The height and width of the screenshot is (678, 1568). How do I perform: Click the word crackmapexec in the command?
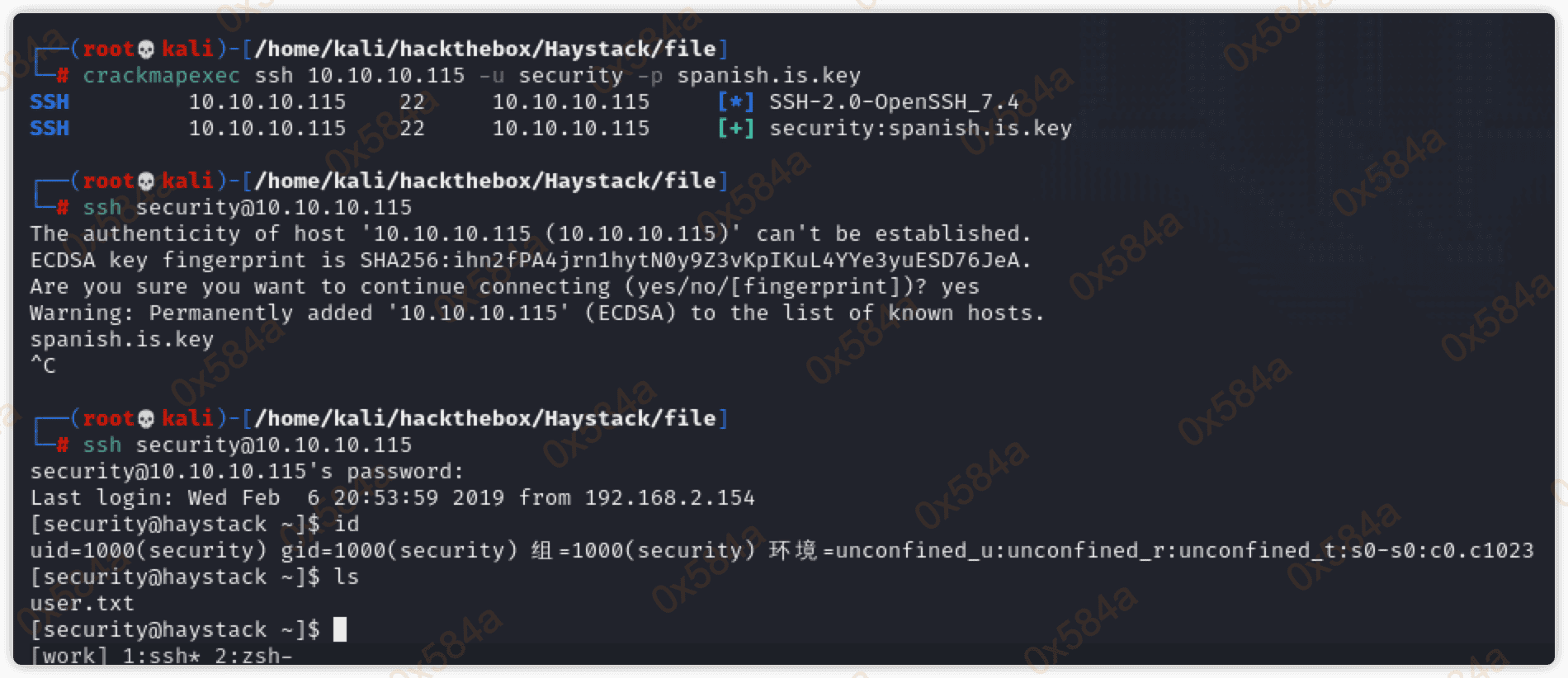[161, 76]
